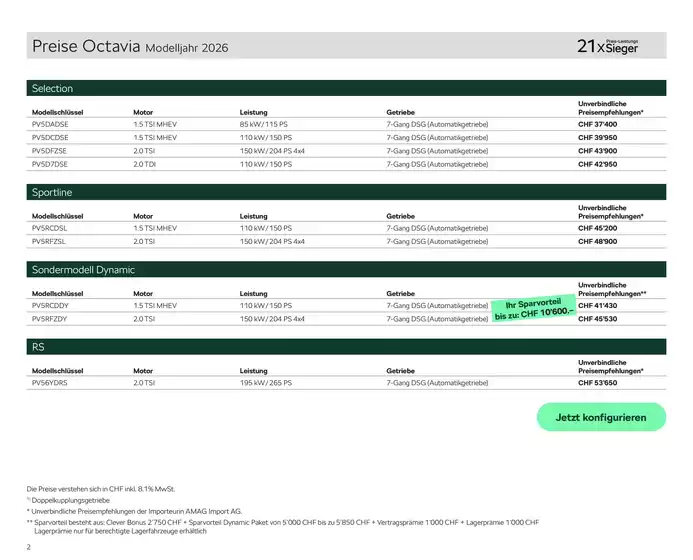Click Unverbindliche Preisempfehlungen header in Selection table
This screenshot has height=560, width=693.
611,108
